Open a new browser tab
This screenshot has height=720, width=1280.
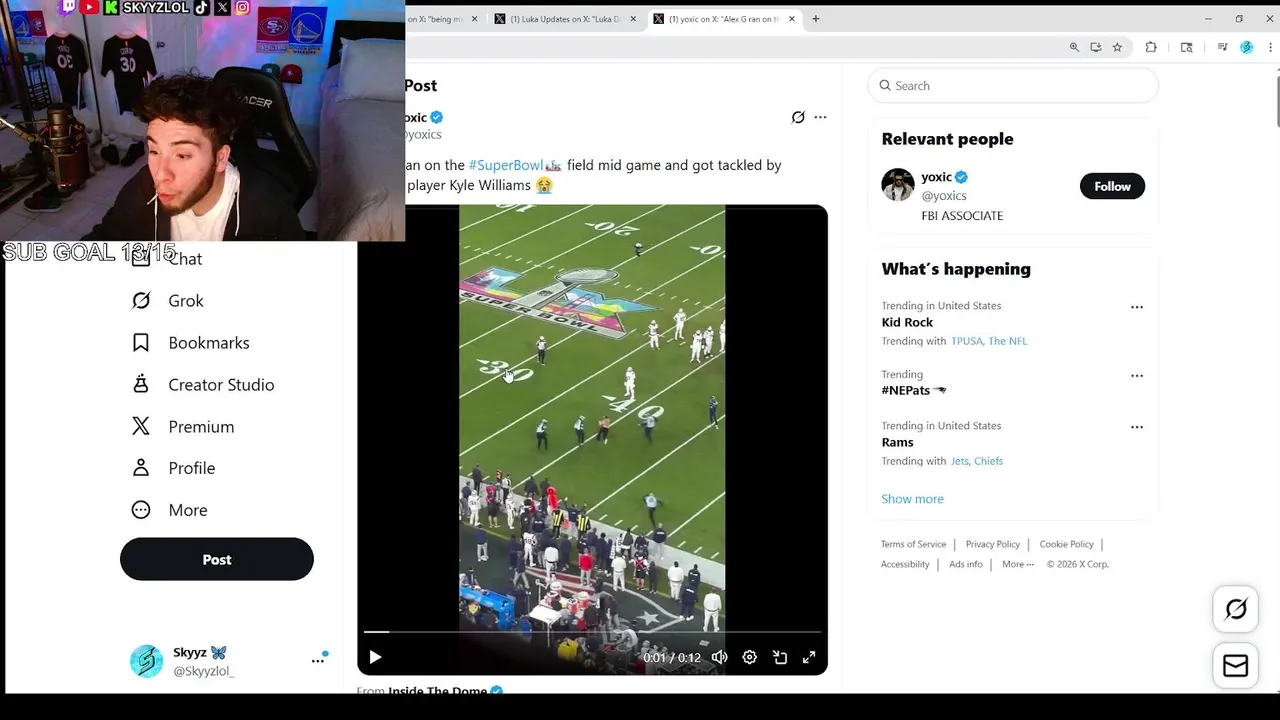pos(816,19)
